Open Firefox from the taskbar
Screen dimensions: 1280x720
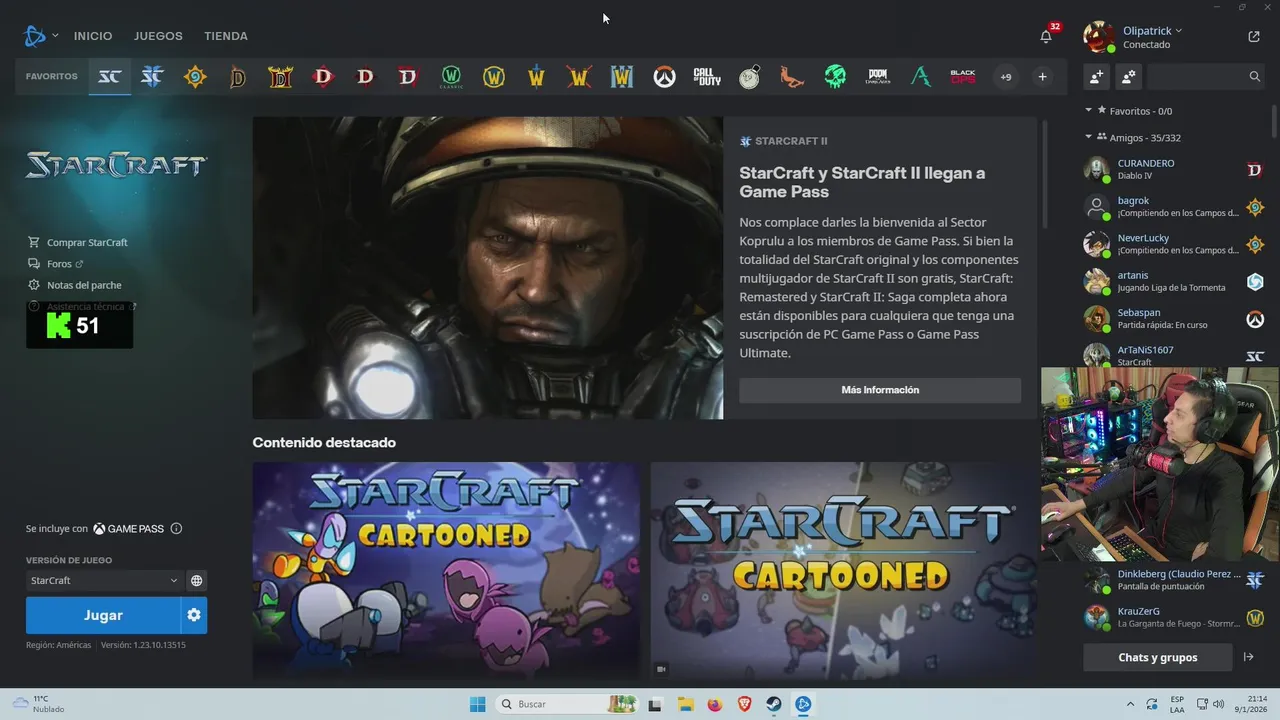click(x=714, y=704)
